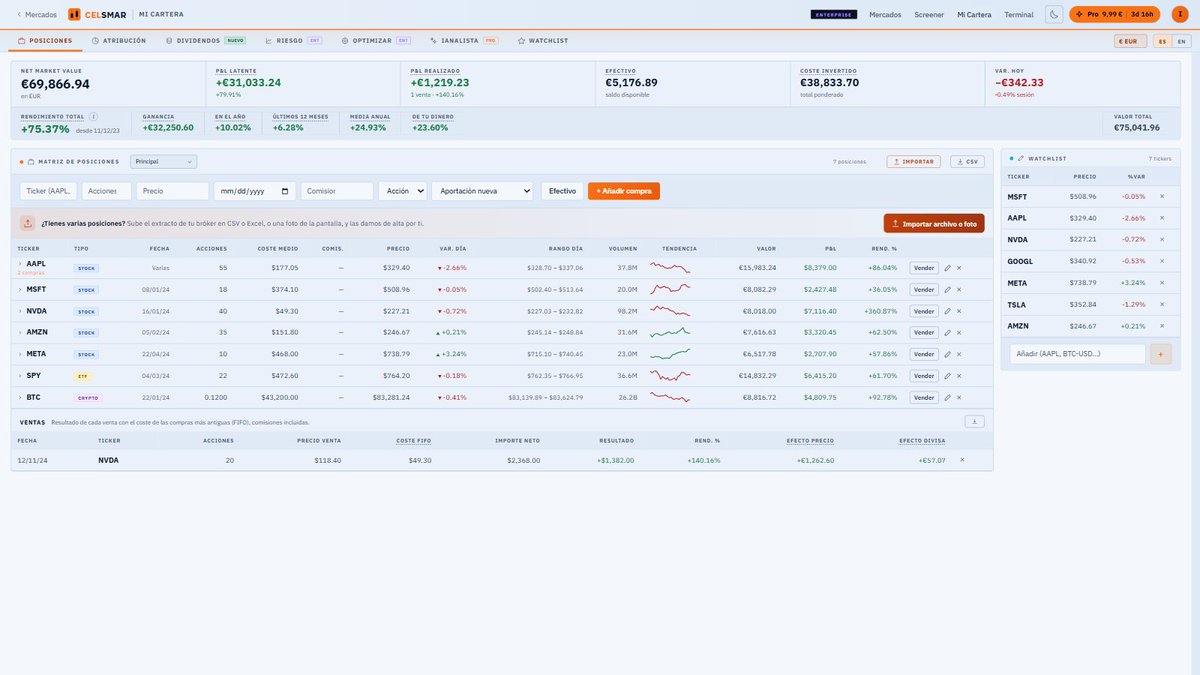Add ticker to watchlist with plus button
1200x675 pixels.
pyautogui.click(x=1161, y=354)
